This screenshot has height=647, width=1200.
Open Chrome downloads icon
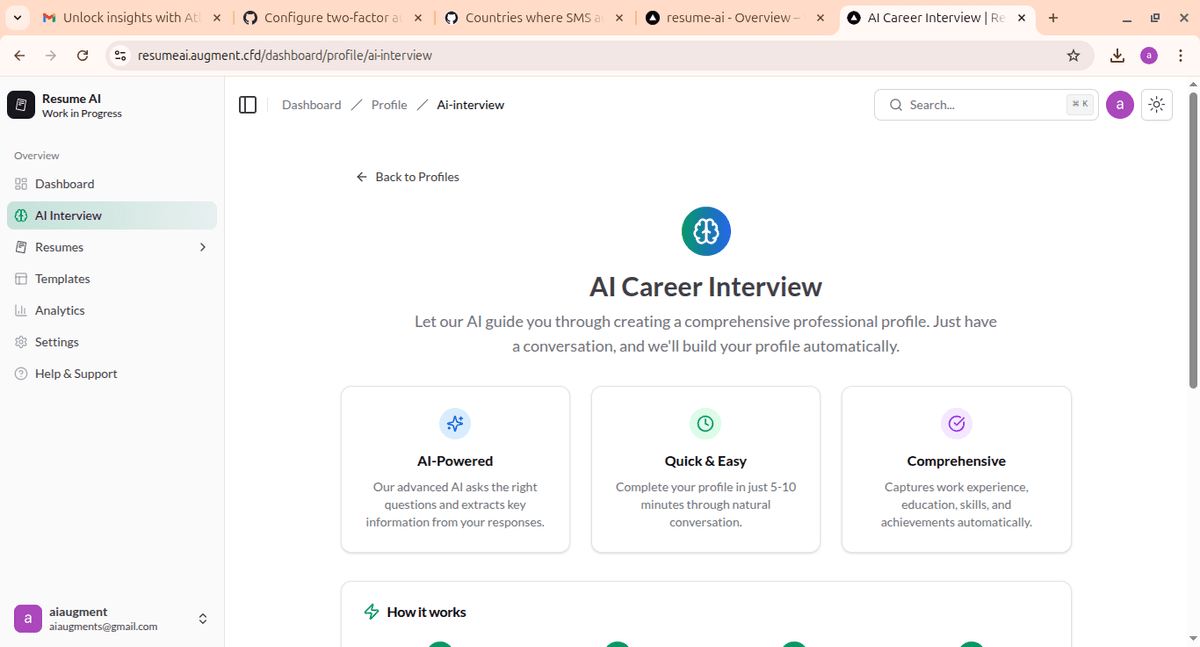point(1117,56)
